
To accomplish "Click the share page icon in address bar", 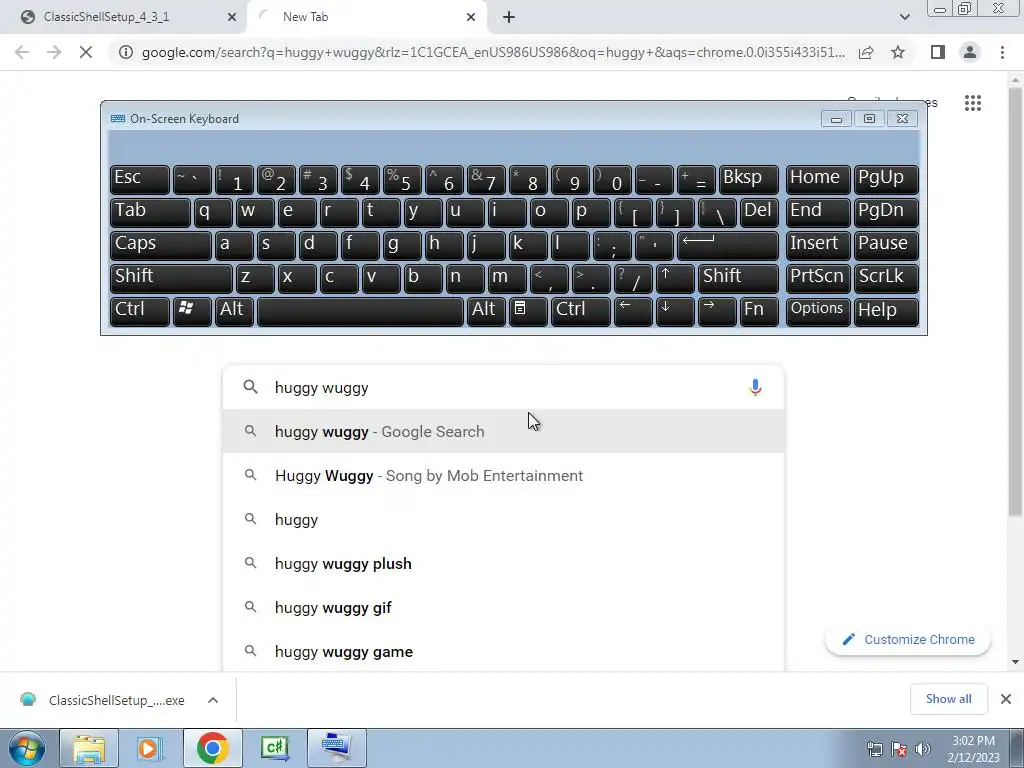I will 866,52.
